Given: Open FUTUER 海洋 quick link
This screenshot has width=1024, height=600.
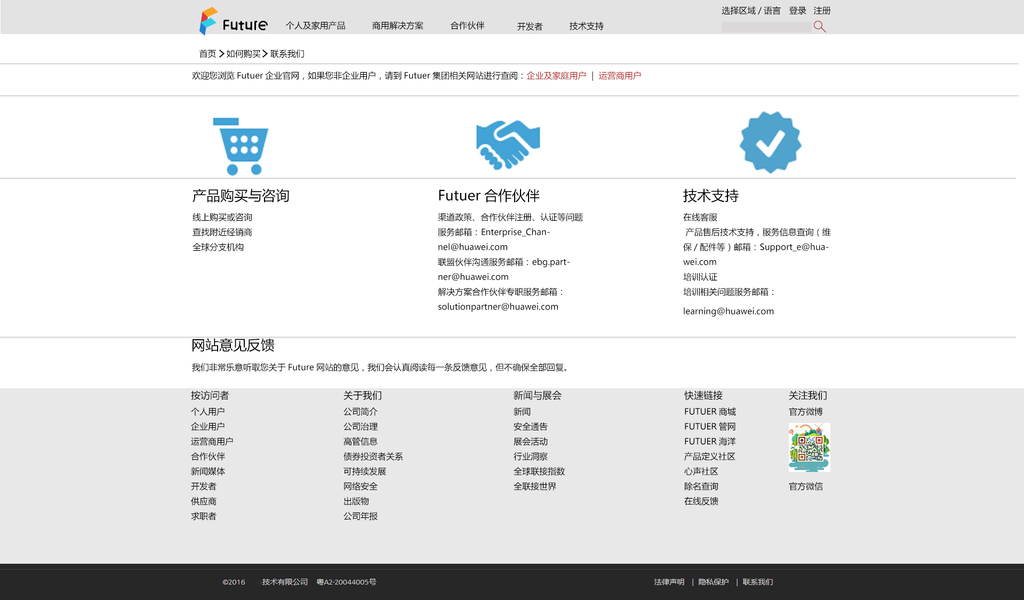Looking at the screenshot, I should 710,441.
